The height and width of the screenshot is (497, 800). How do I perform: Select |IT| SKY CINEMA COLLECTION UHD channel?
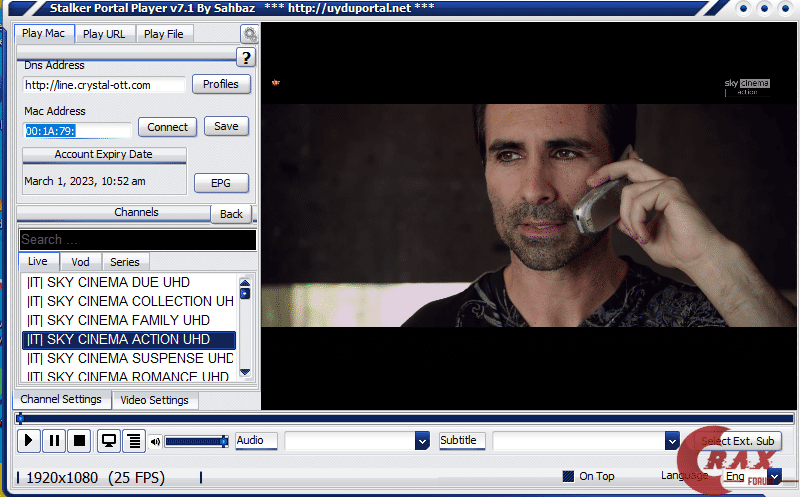coord(129,301)
